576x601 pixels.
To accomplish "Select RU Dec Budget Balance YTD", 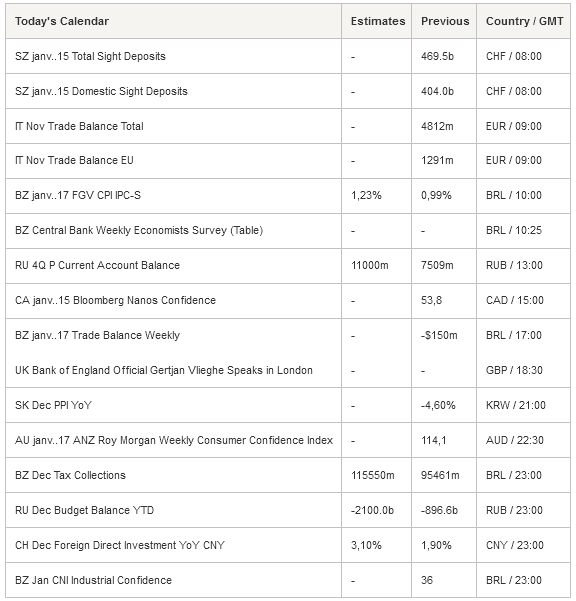I will pos(84,510).
